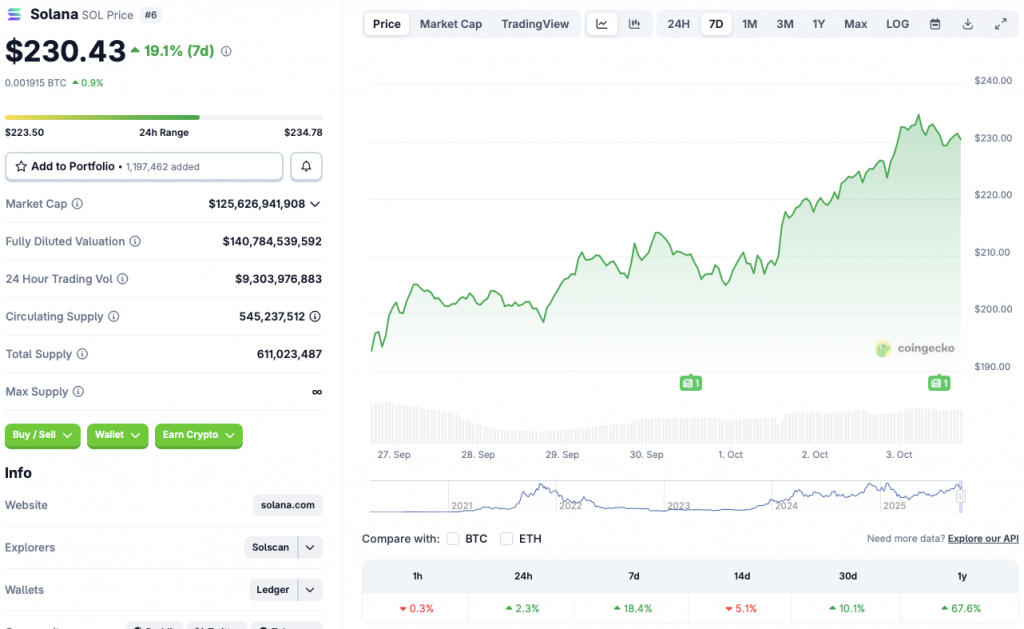
Task: Switch to line chart view icon
Action: coord(602,24)
